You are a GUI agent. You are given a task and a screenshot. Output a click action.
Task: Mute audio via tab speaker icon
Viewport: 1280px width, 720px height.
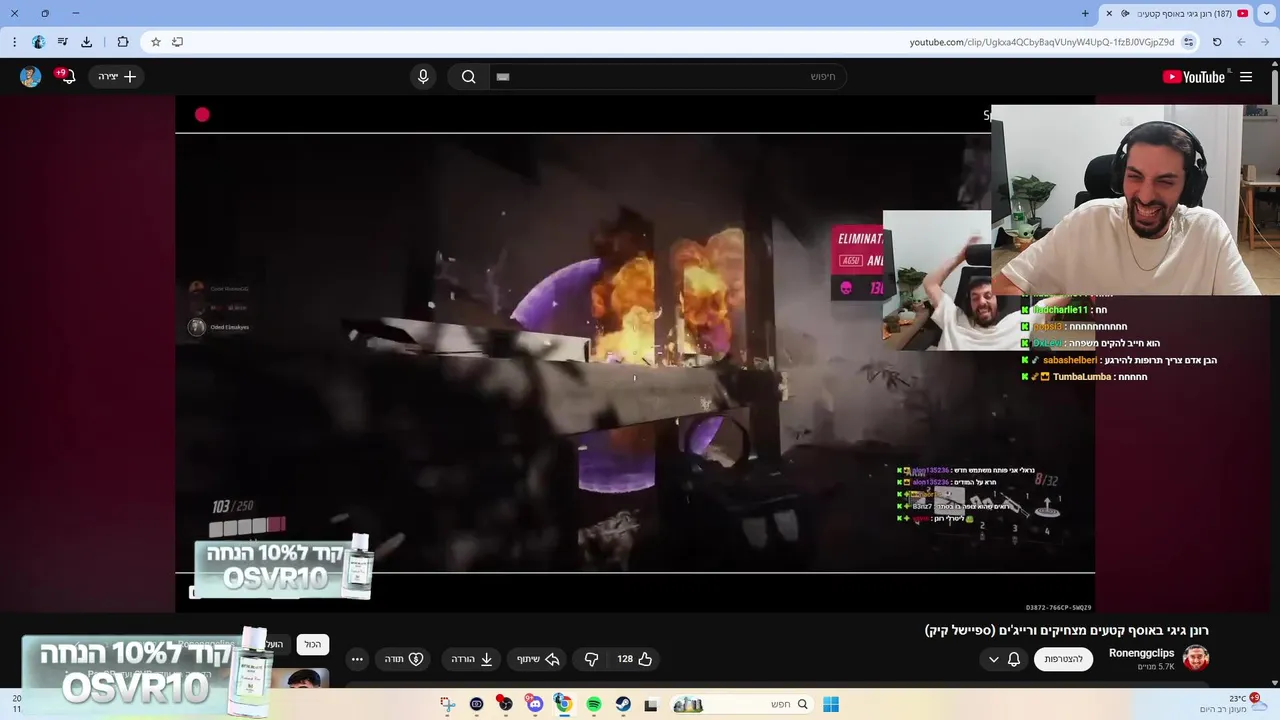click(x=1125, y=13)
